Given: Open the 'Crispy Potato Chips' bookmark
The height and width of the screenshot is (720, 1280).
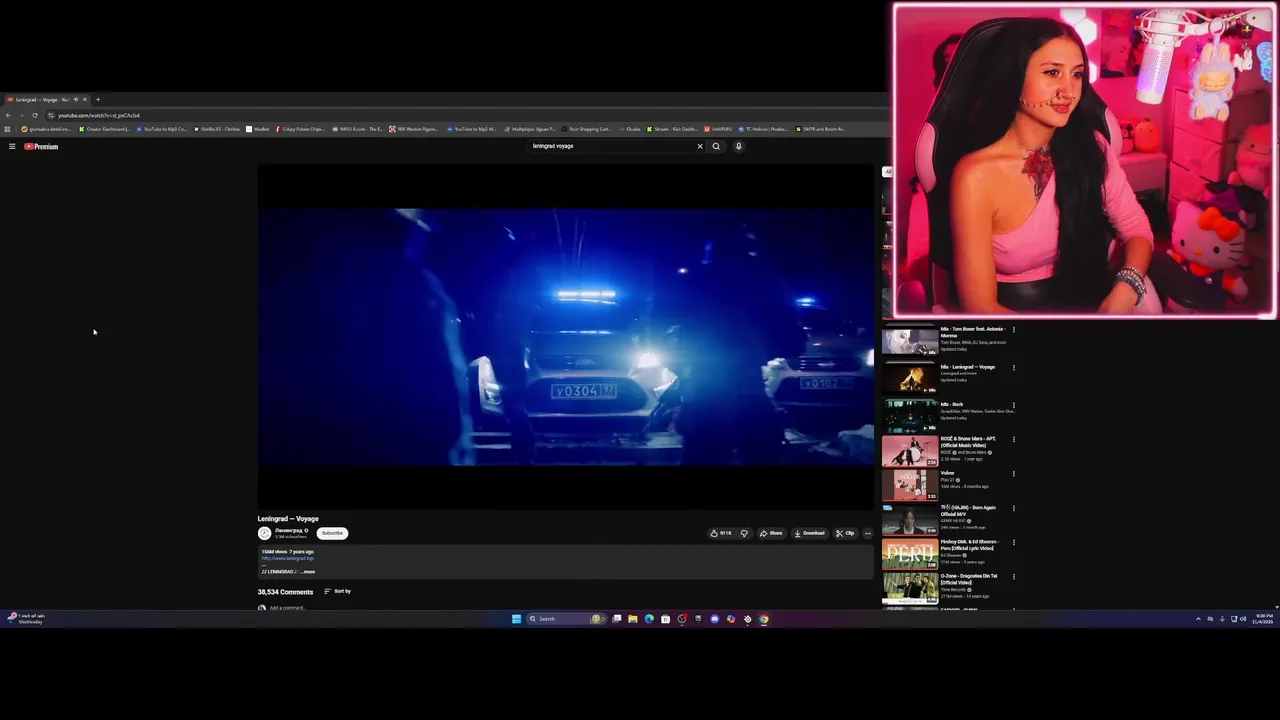Looking at the screenshot, I should click(300, 129).
